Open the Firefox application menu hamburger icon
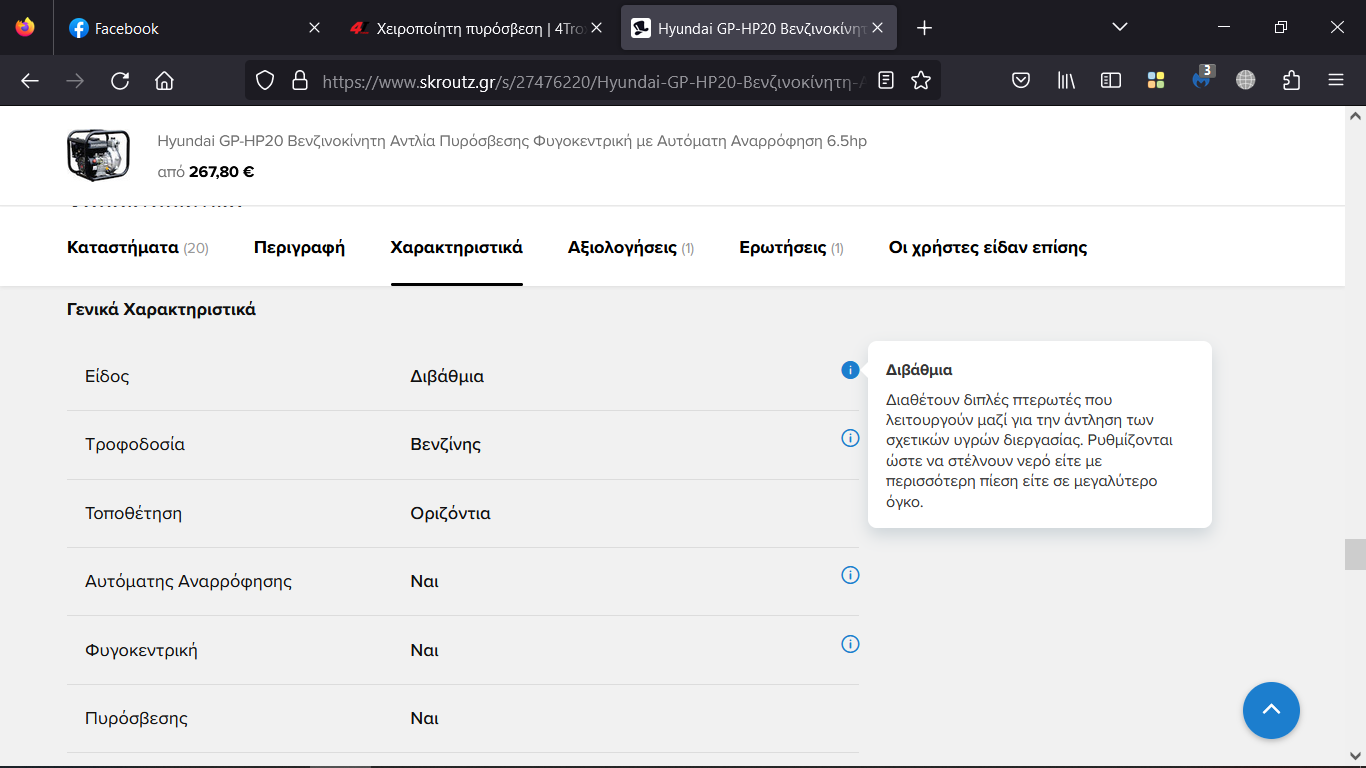1366x768 pixels. (x=1336, y=80)
